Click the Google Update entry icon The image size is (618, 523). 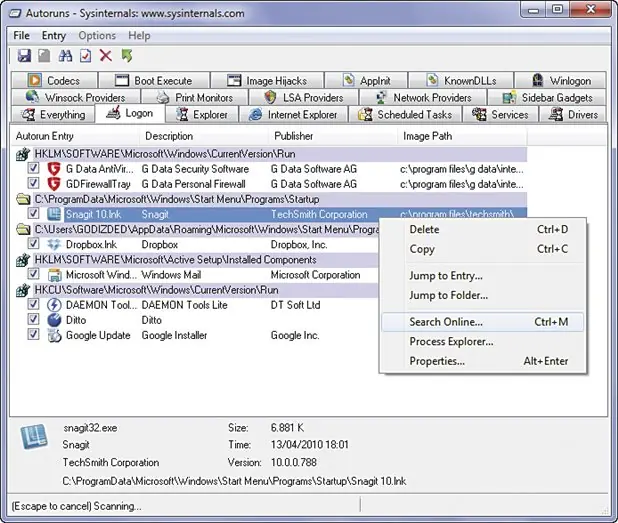click(x=54, y=335)
